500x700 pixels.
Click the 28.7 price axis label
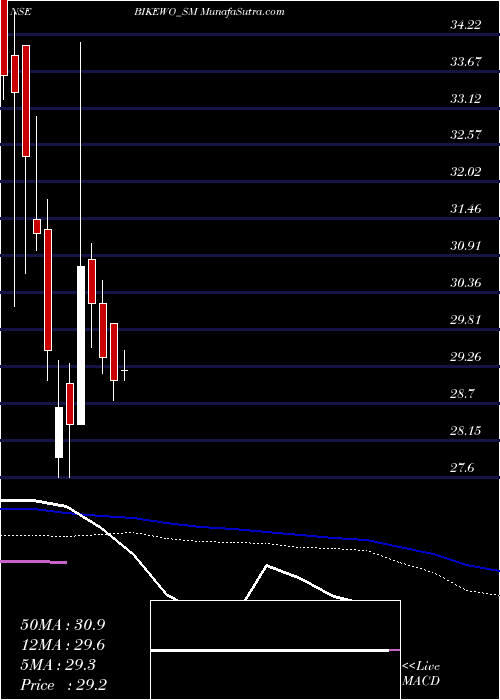tap(462, 394)
